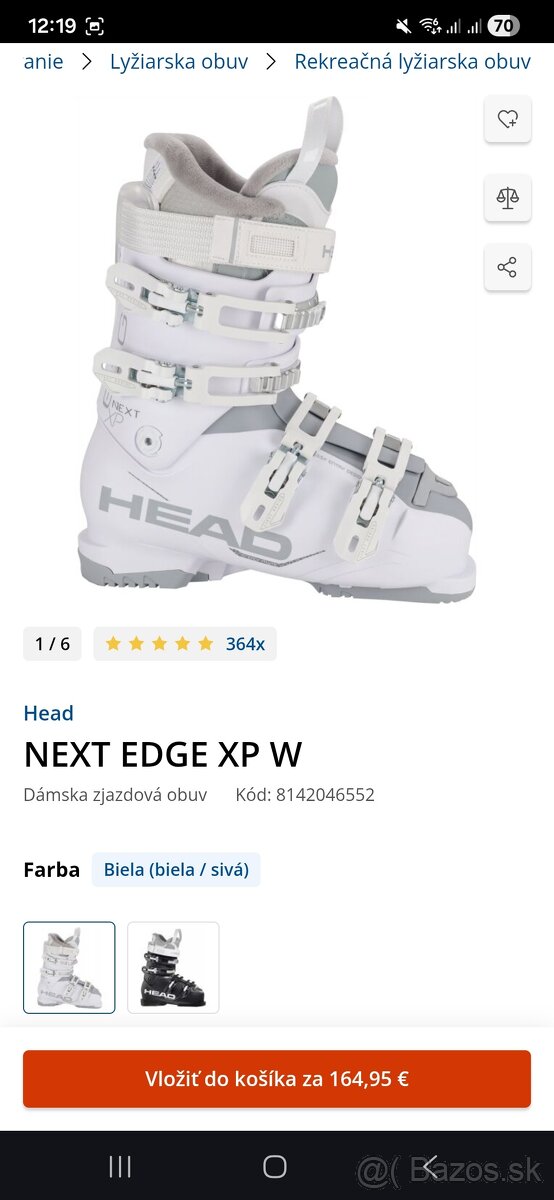Open the main white ski boot image

point(277,350)
